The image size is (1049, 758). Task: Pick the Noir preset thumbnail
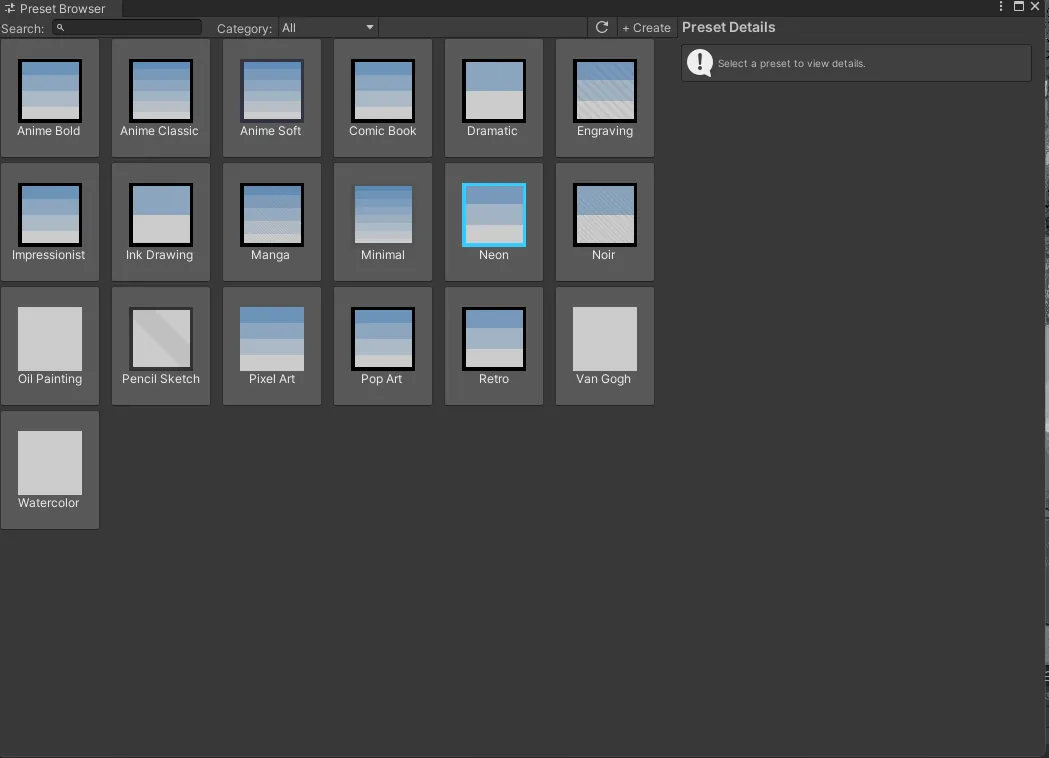point(605,215)
